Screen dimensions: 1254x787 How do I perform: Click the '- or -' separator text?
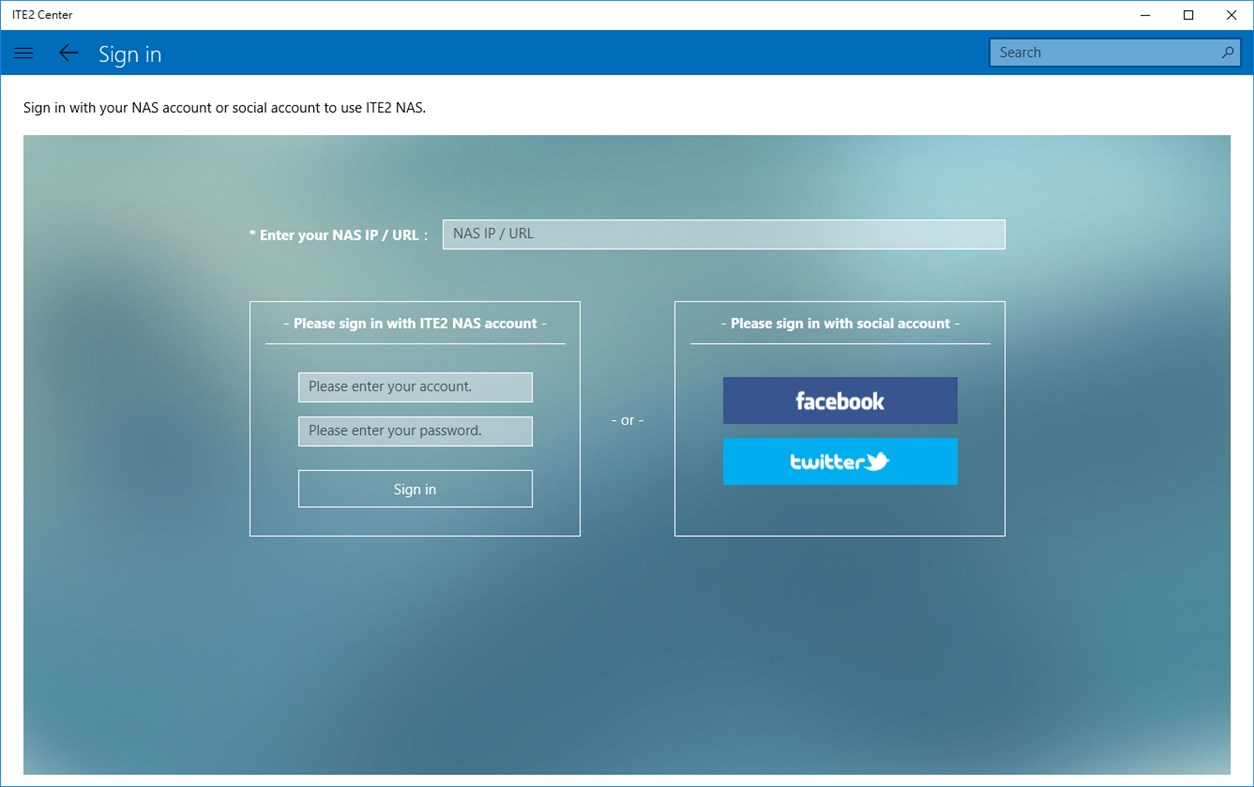click(627, 420)
